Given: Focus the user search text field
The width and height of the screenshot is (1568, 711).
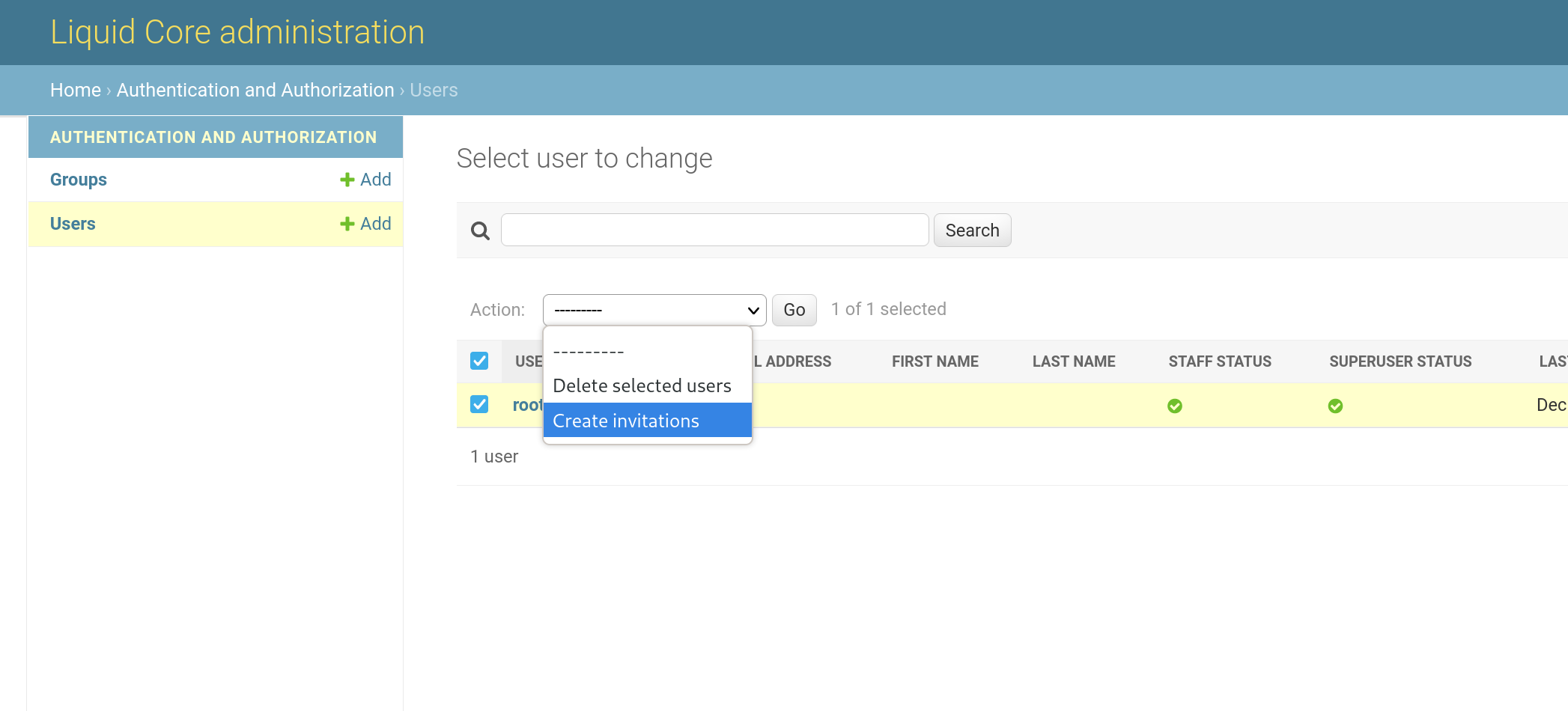Looking at the screenshot, I should point(714,230).
